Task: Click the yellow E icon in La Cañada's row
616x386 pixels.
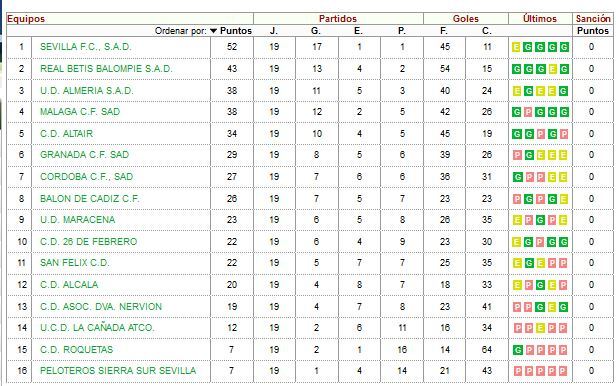Action: coord(540,328)
